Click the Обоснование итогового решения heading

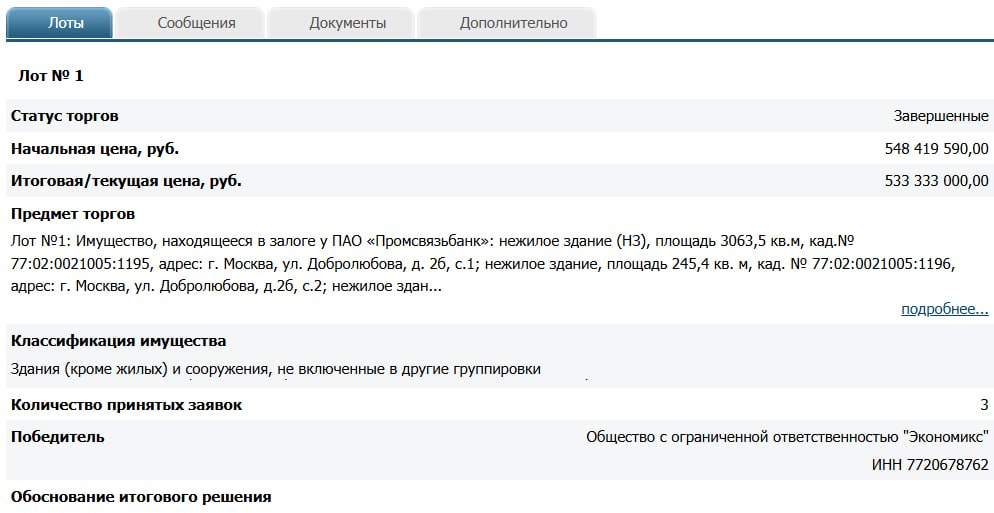click(x=141, y=497)
